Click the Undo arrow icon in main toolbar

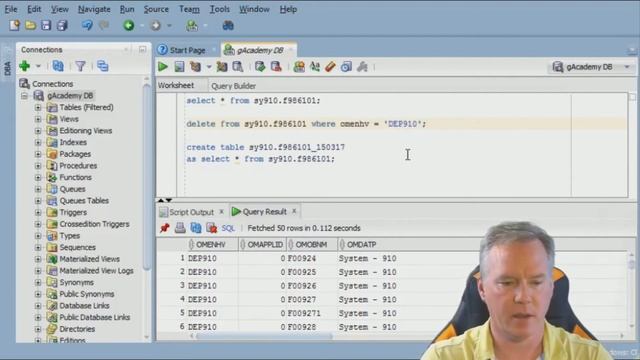87,25
